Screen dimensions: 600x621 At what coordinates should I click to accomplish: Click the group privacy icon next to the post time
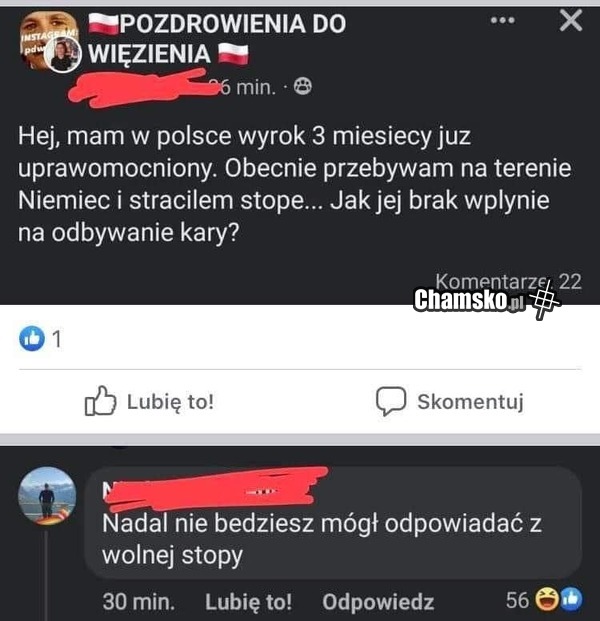tap(303, 86)
